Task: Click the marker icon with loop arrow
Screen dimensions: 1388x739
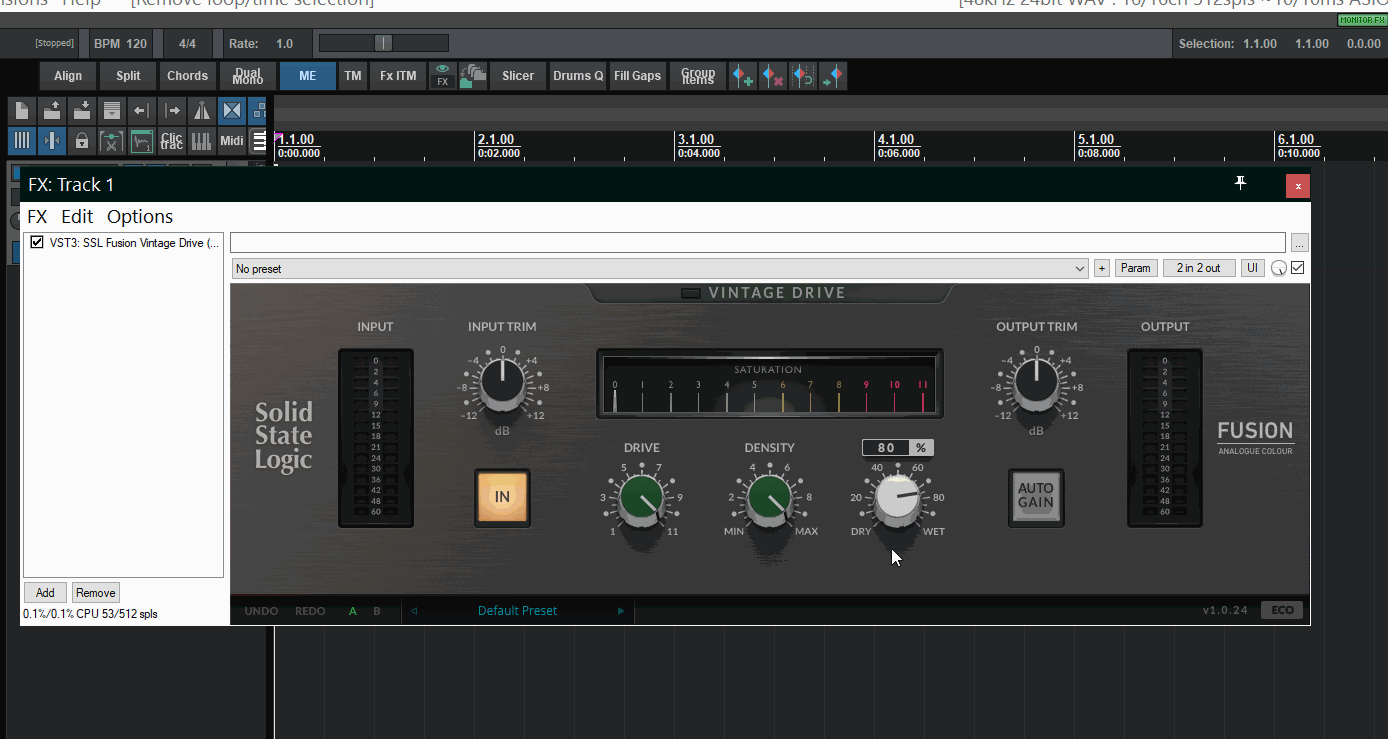Action: pos(802,76)
